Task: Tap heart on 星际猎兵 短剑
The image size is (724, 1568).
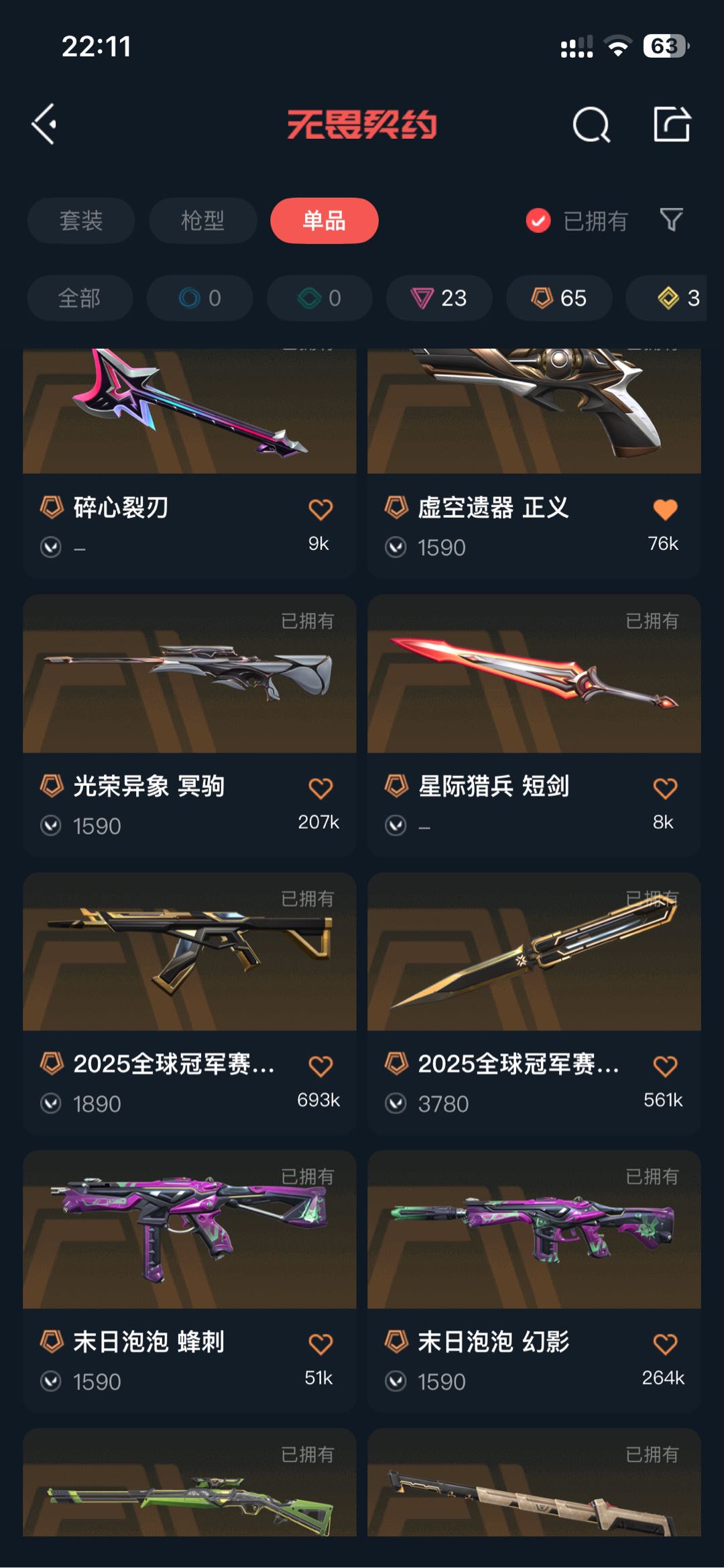Action: click(x=665, y=787)
